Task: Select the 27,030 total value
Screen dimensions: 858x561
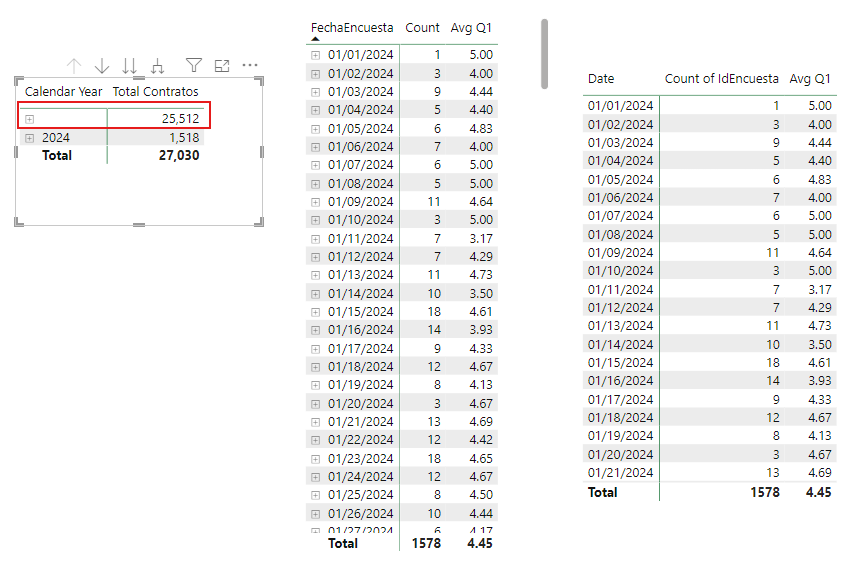Action: tap(179, 155)
